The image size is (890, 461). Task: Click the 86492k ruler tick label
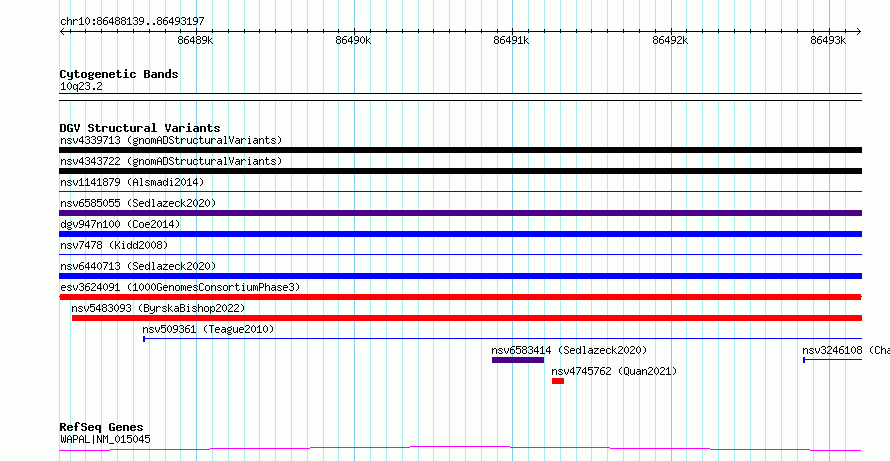(670, 40)
